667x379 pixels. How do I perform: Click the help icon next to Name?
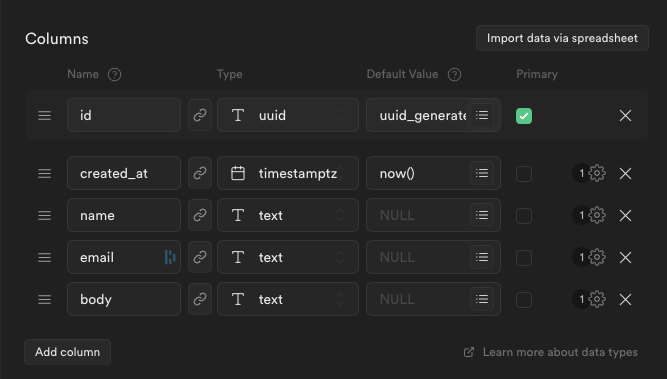114,74
